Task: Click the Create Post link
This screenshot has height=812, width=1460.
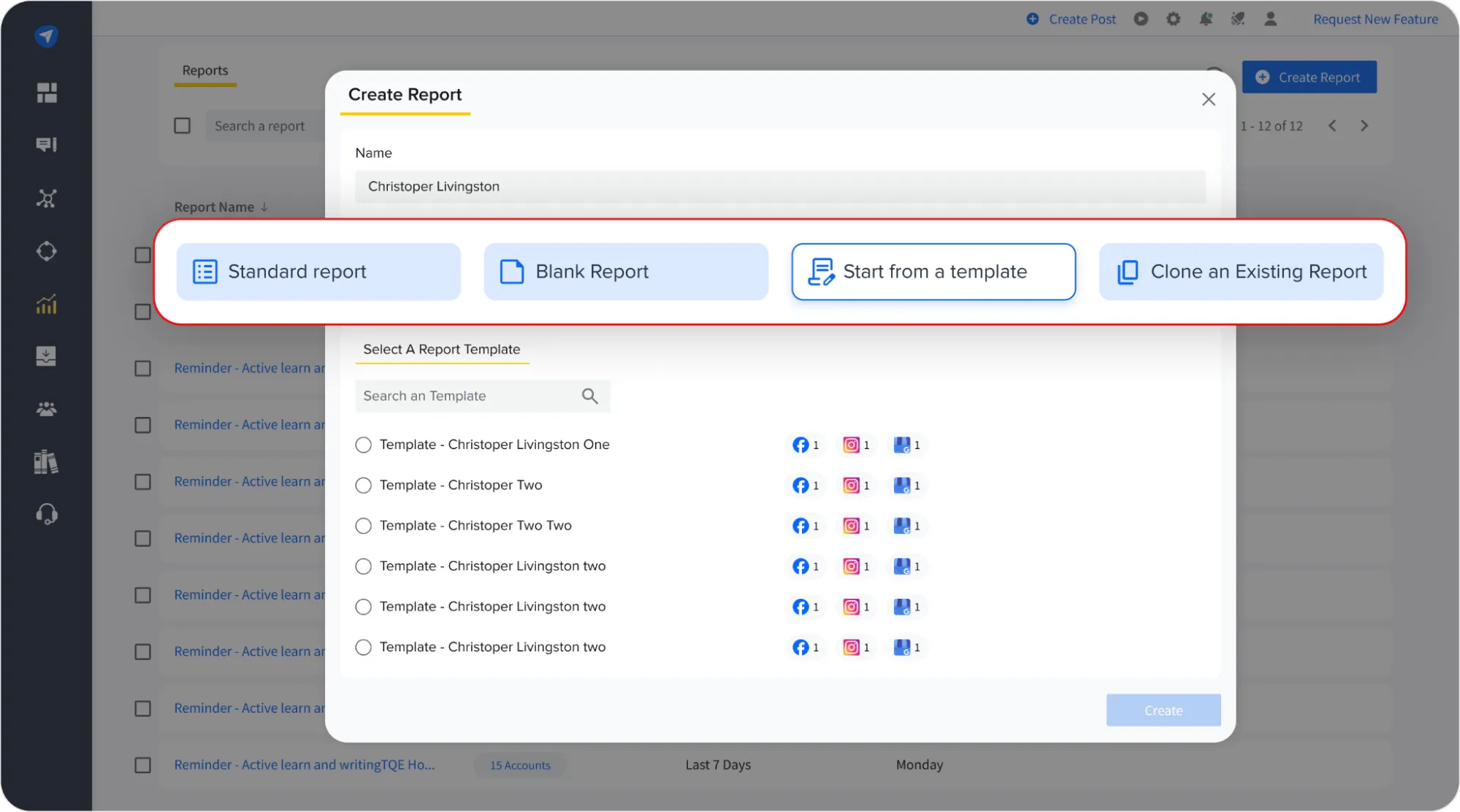Action: coord(1071,19)
